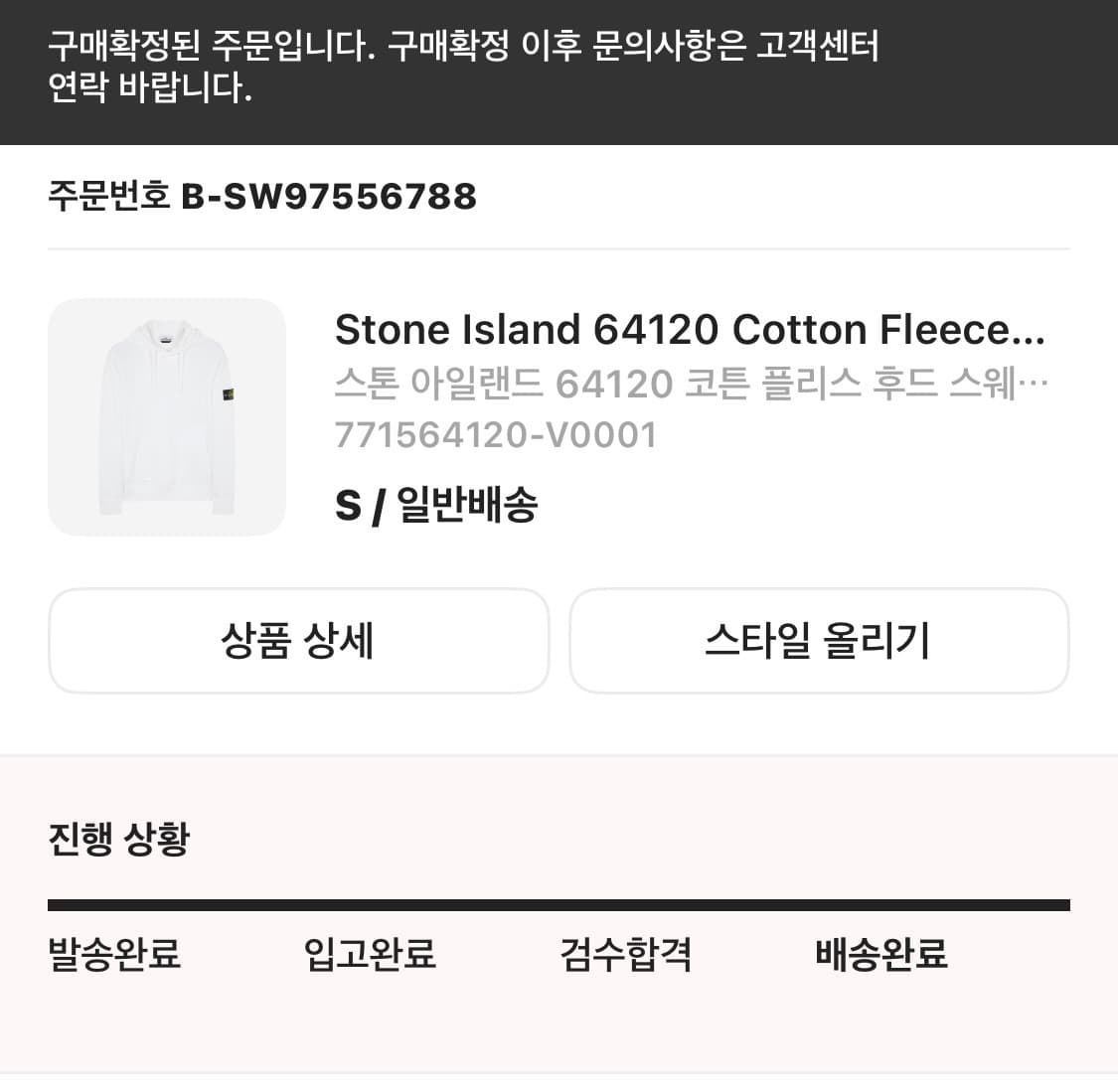Click the progress bar under 진행 상황
Screen dimensions: 1118x1092
(559, 902)
